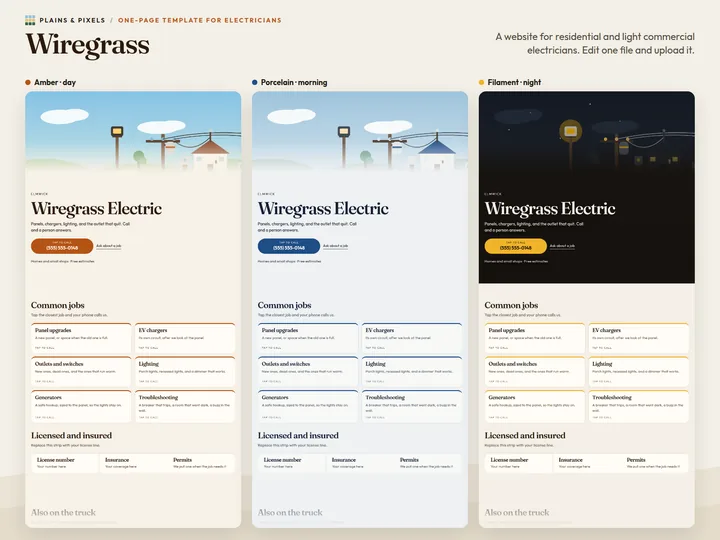
Task: Click 'Licensed and insured' heading in Amber preview
Action: [x=71, y=435]
